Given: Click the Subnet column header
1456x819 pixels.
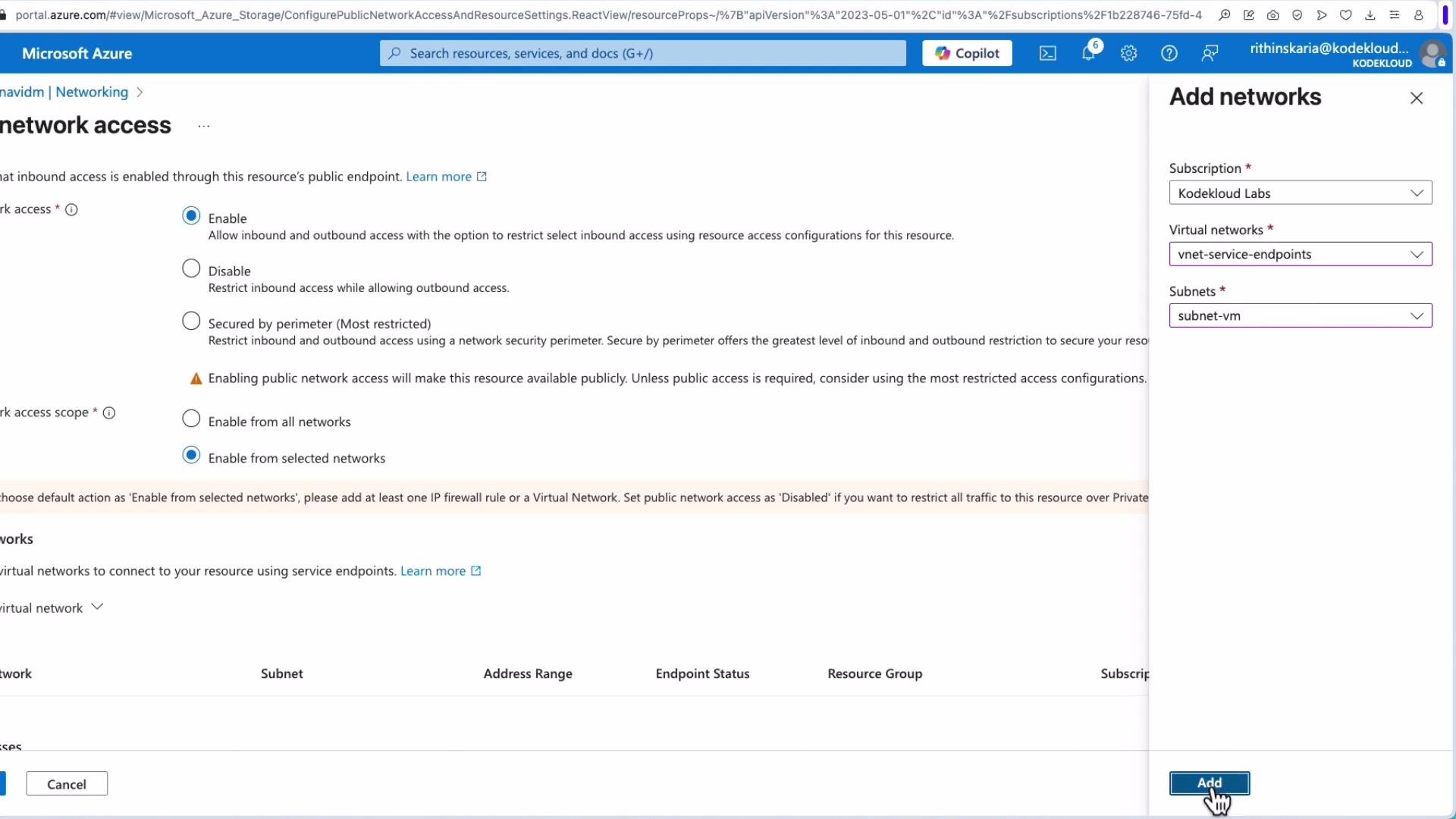Looking at the screenshot, I should point(282,673).
